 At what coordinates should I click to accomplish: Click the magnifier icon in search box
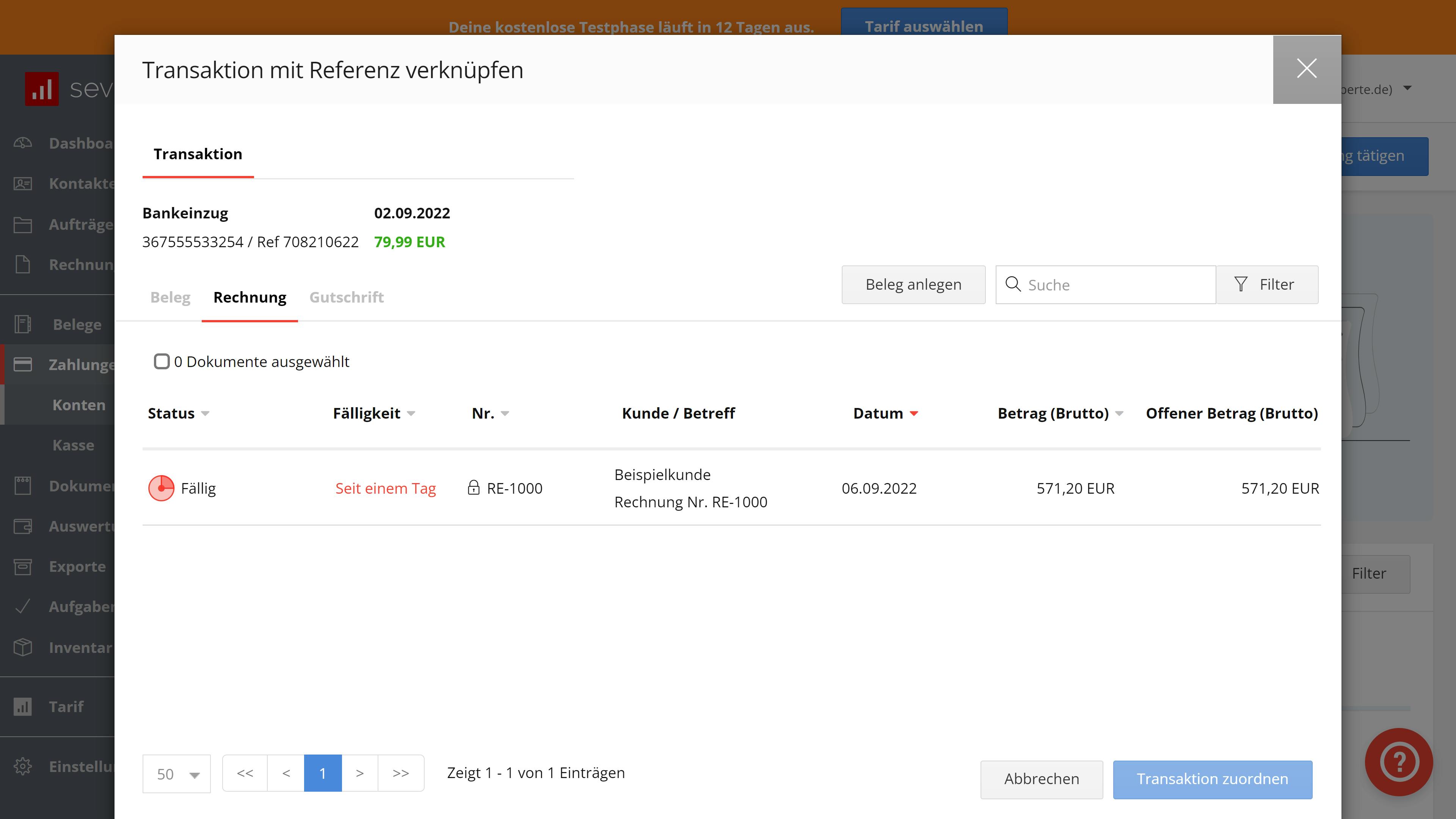pos(1013,284)
